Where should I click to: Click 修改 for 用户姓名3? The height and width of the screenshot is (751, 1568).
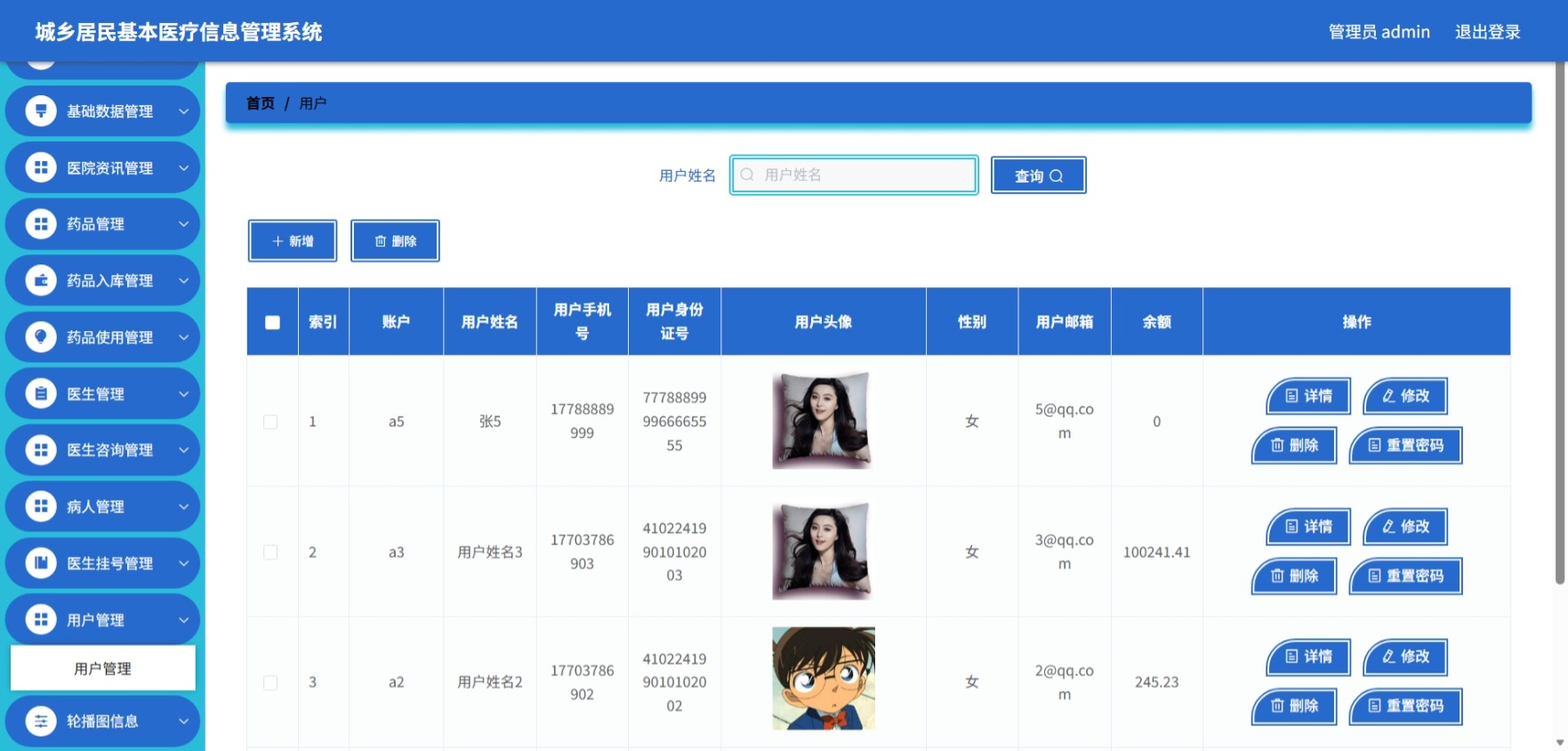(x=1405, y=527)
